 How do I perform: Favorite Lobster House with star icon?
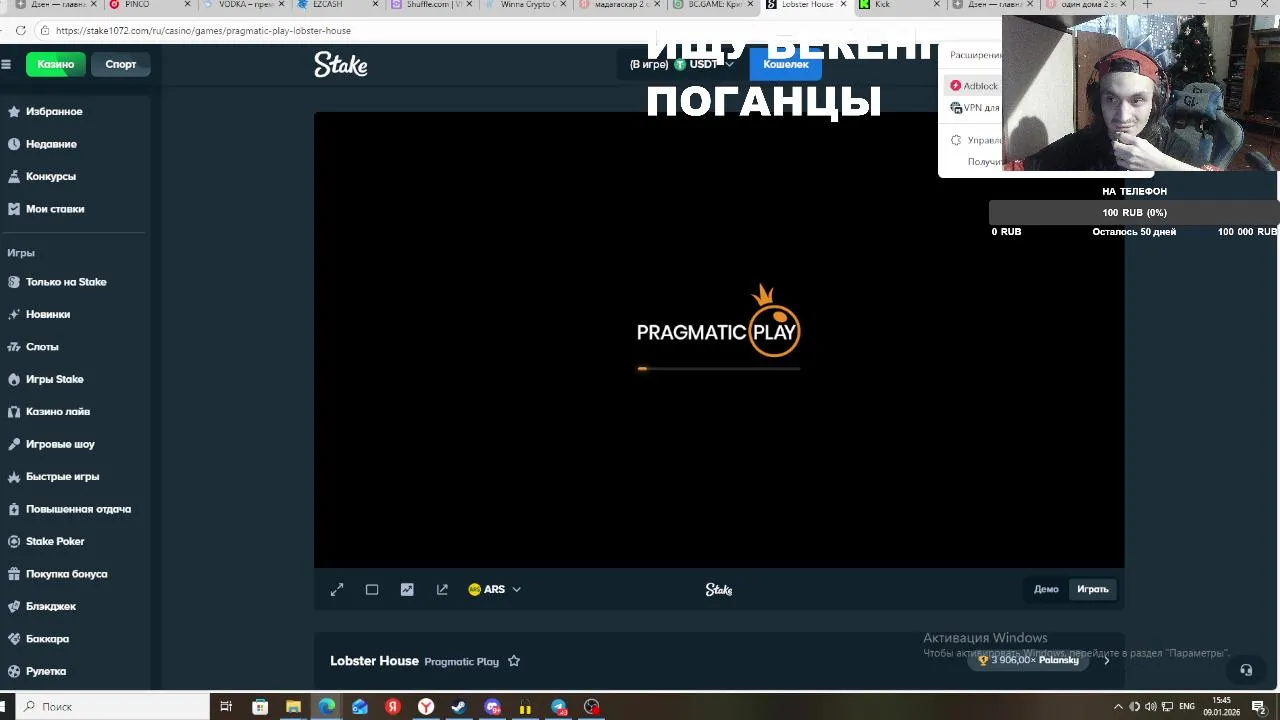click(514, 661)
